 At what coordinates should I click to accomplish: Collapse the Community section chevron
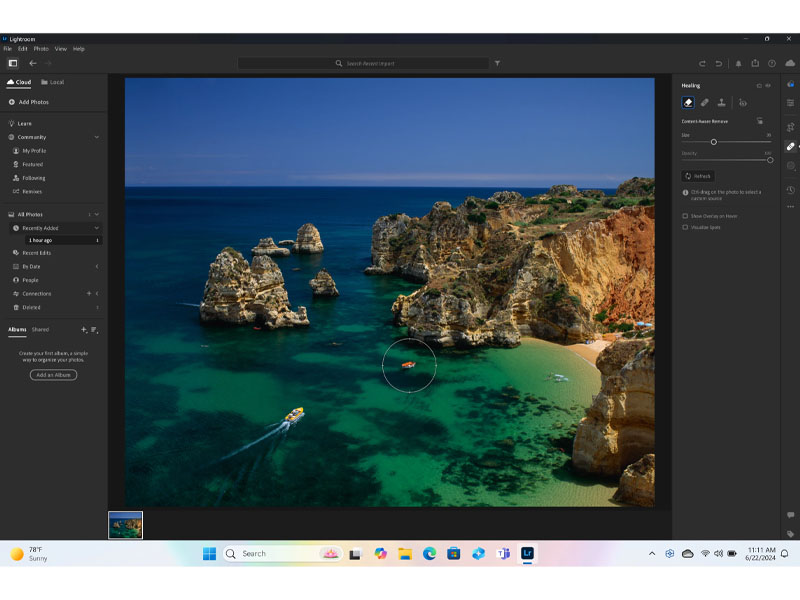(96, 137)
